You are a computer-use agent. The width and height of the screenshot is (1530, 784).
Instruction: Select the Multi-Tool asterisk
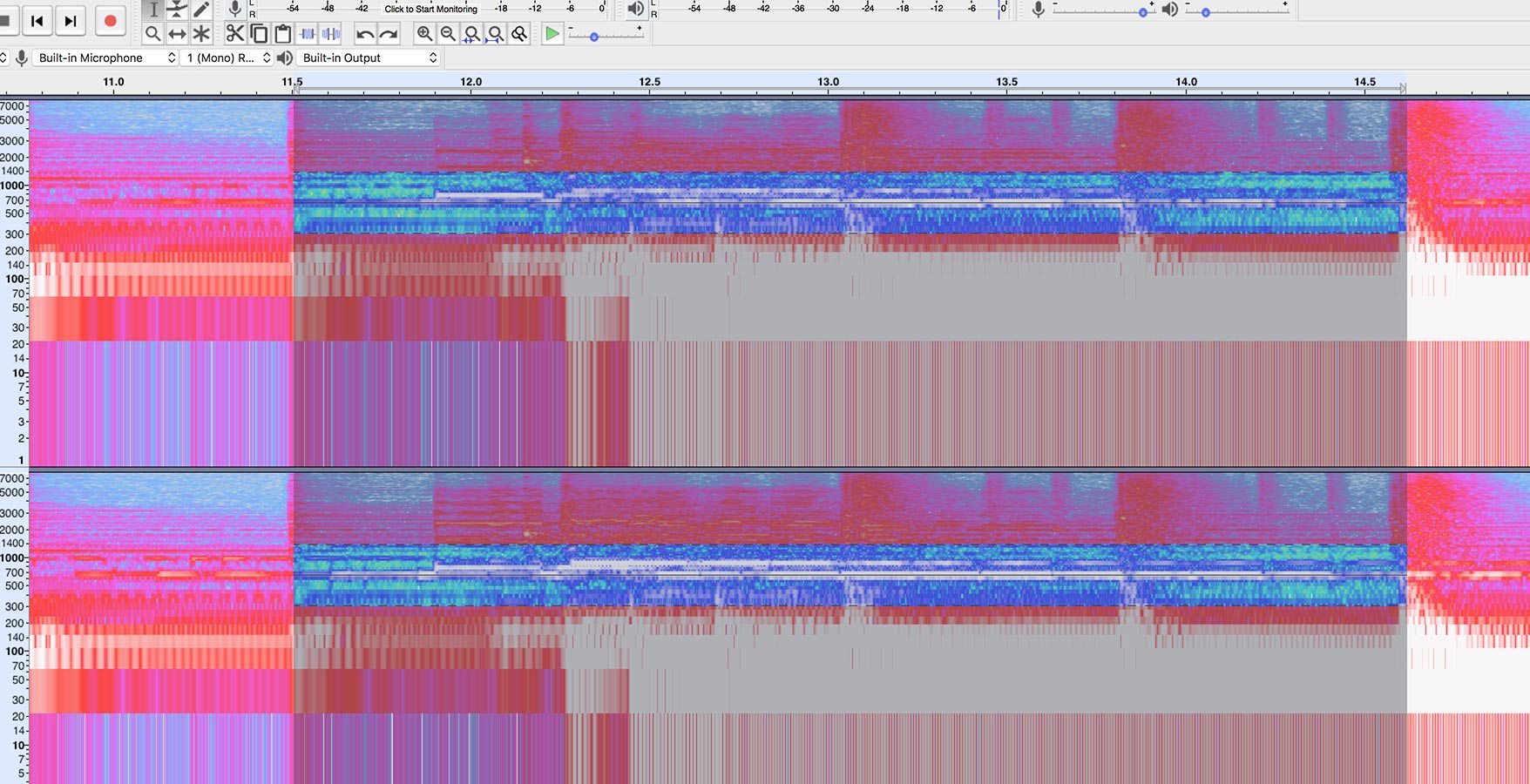coord(201,34)
